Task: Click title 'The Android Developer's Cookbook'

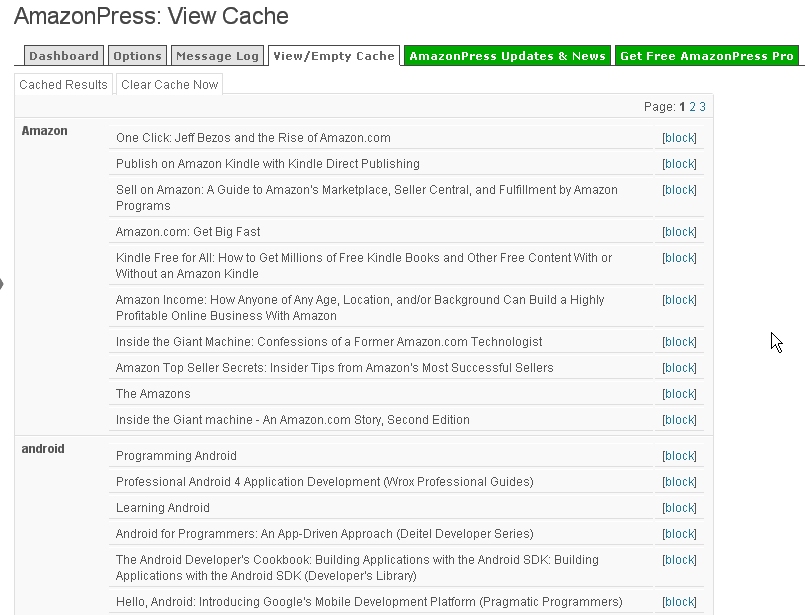Action: click(x=357, y=568)
